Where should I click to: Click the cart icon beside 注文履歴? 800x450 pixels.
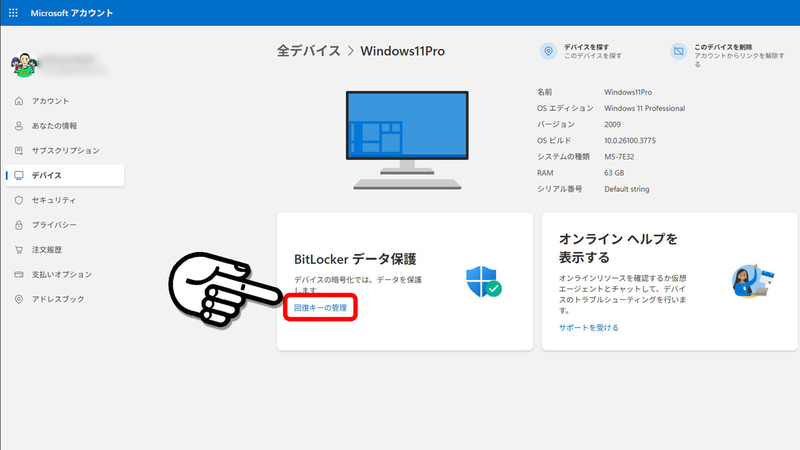(19, 249)
